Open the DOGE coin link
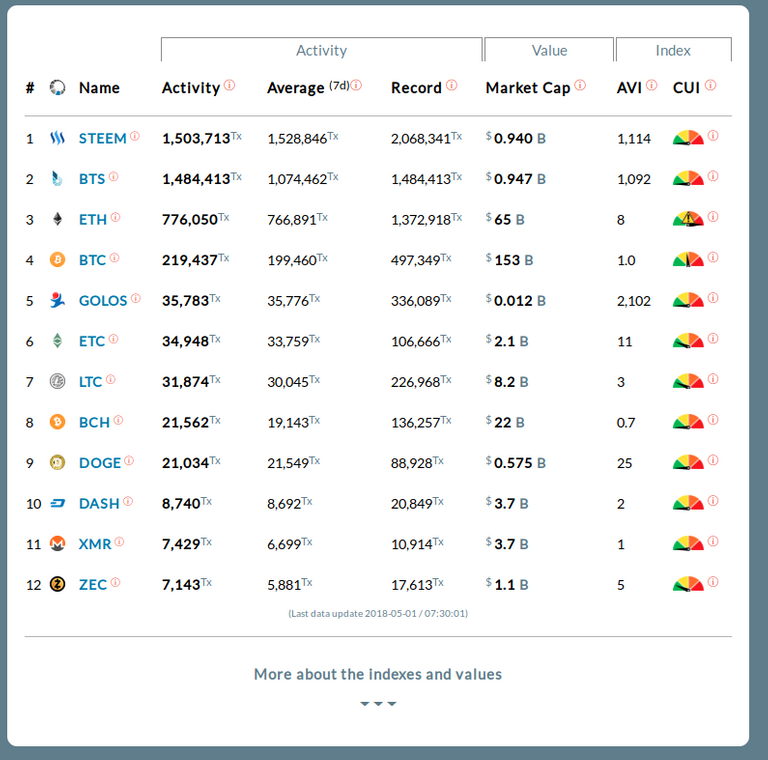The height and width of the screenshot is (760, 768). (100, 463)
